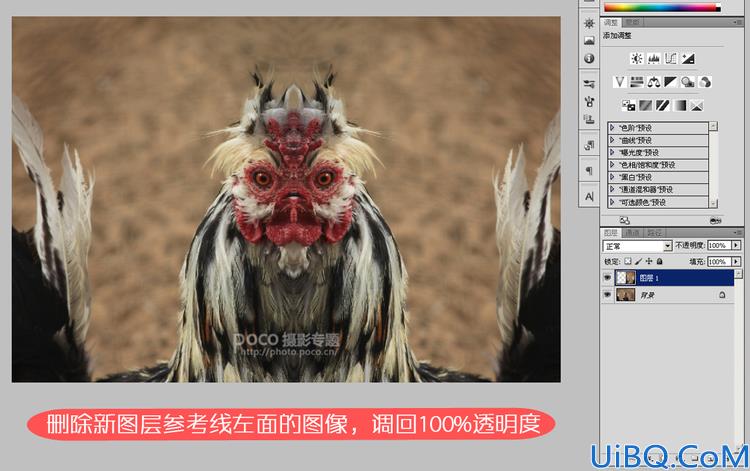Open the Character panel dock icon
This screenshot has height=471, width=750.
589,197
